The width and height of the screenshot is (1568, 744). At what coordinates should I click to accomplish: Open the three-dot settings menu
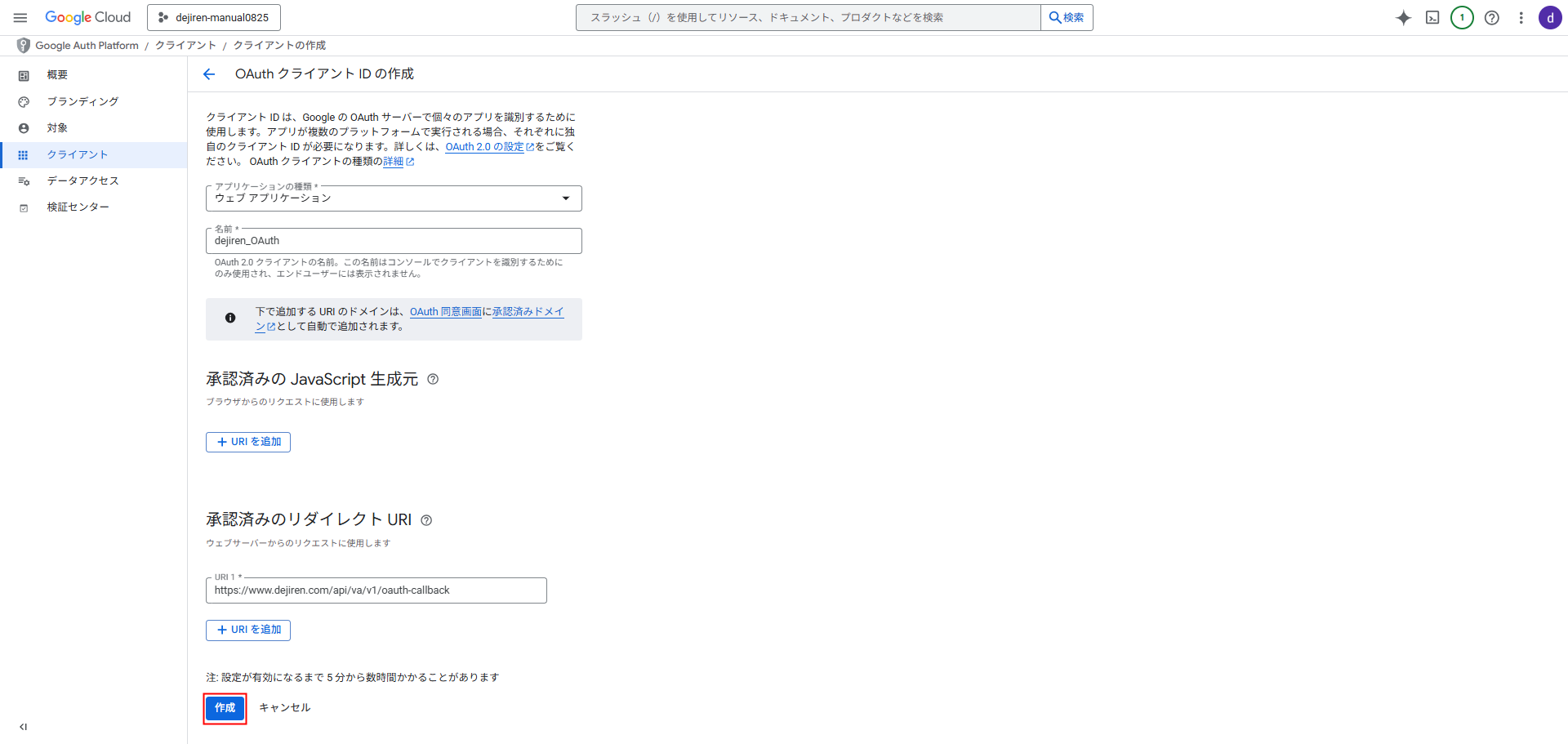(x=1521, y=18)
